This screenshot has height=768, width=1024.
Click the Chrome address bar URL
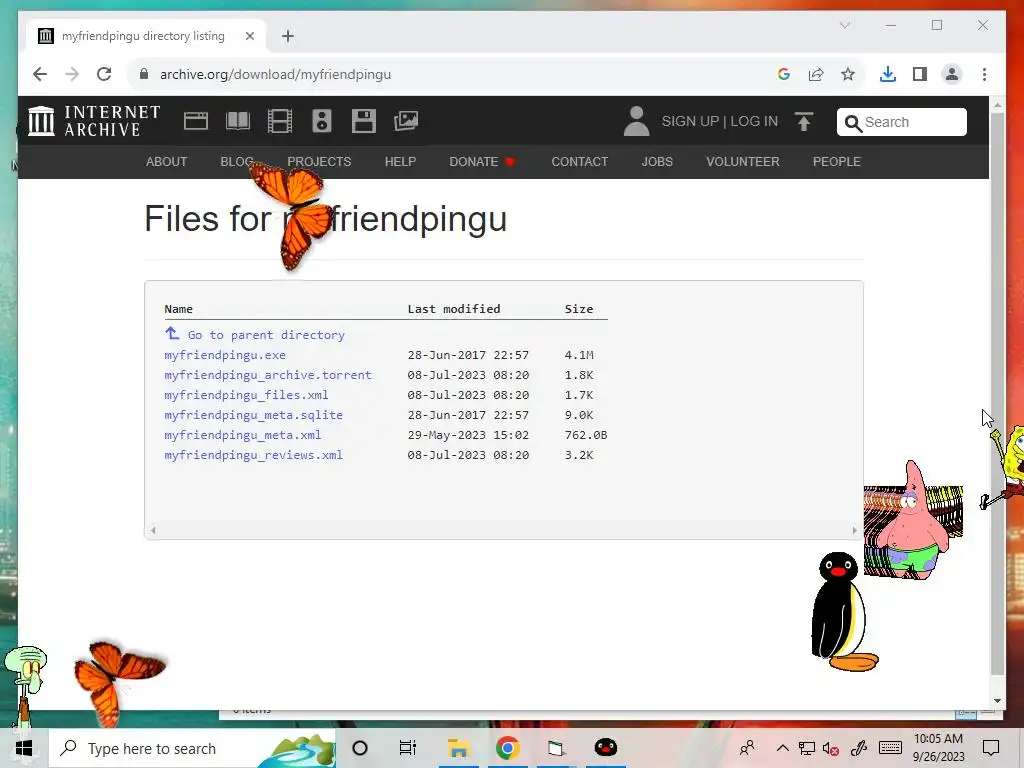(275, 74)
